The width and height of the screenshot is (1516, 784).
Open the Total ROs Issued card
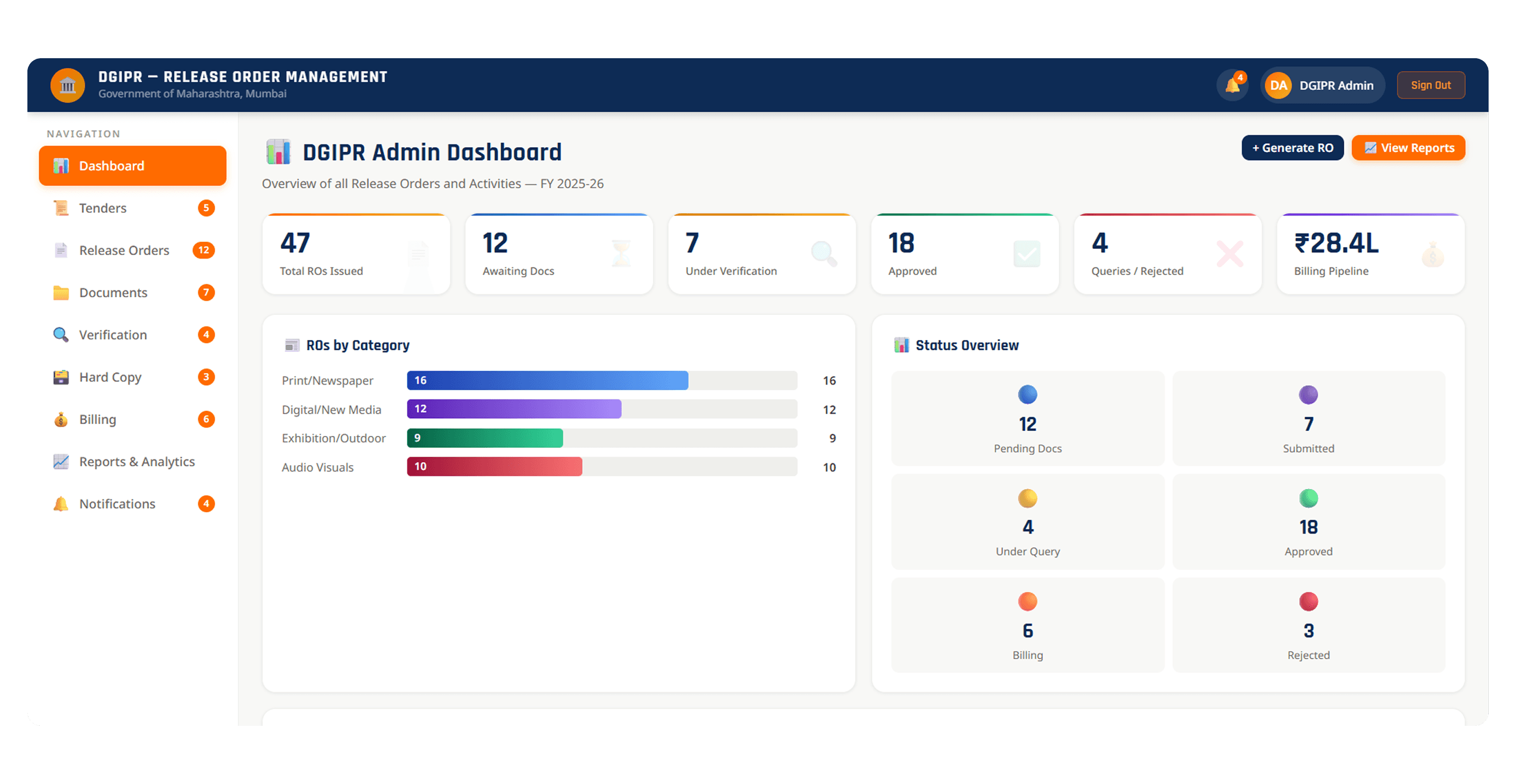point(356,254)
